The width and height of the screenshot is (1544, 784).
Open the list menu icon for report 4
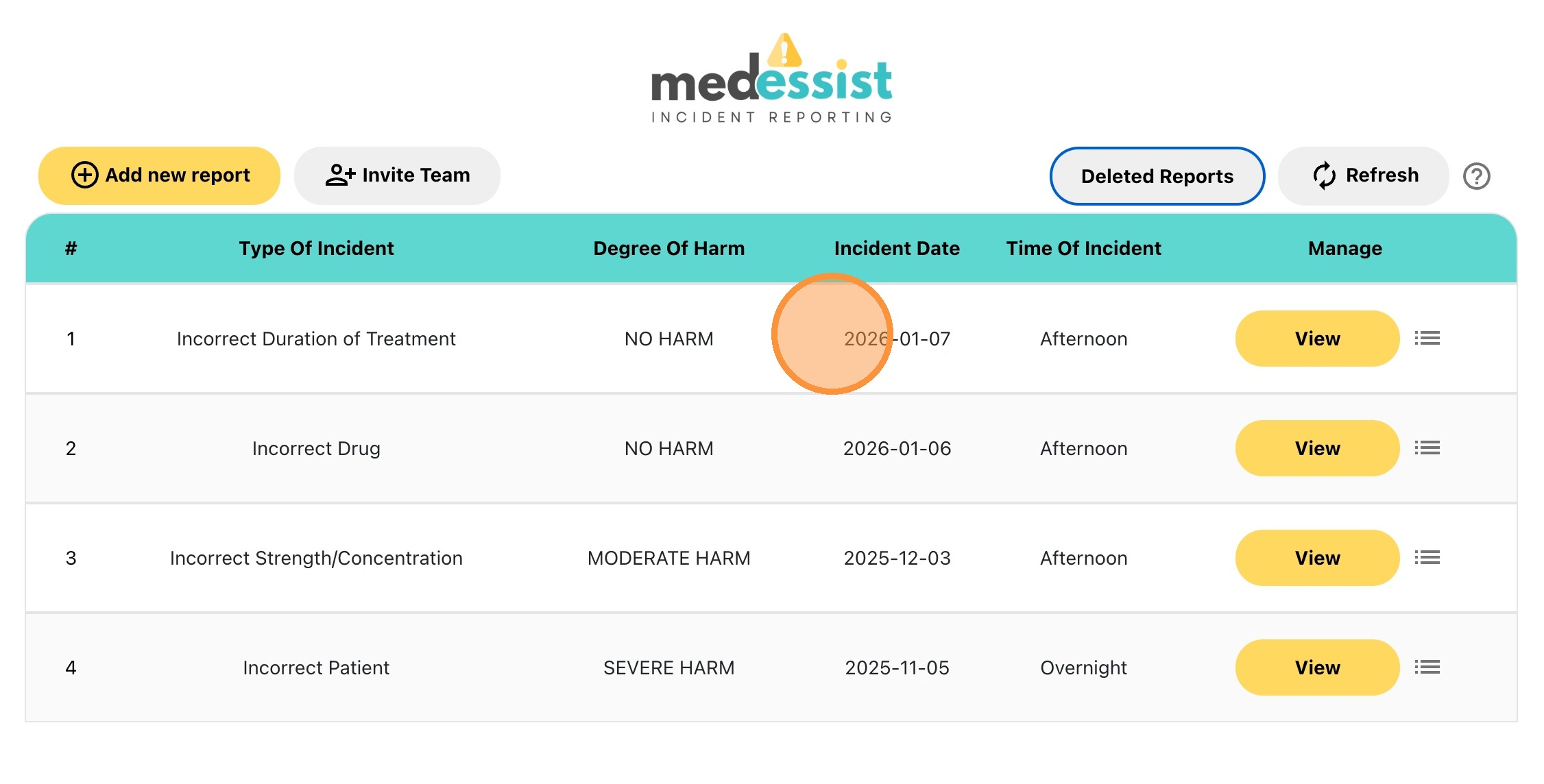click(x=1427, y=667)
